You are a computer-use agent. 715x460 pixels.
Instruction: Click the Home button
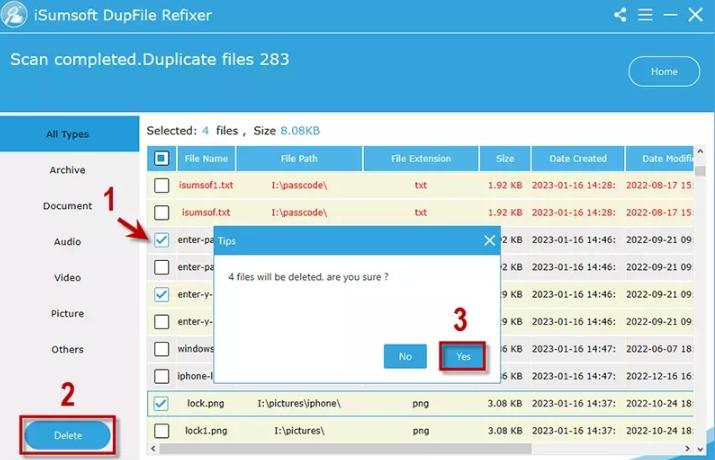pos(664,72)
